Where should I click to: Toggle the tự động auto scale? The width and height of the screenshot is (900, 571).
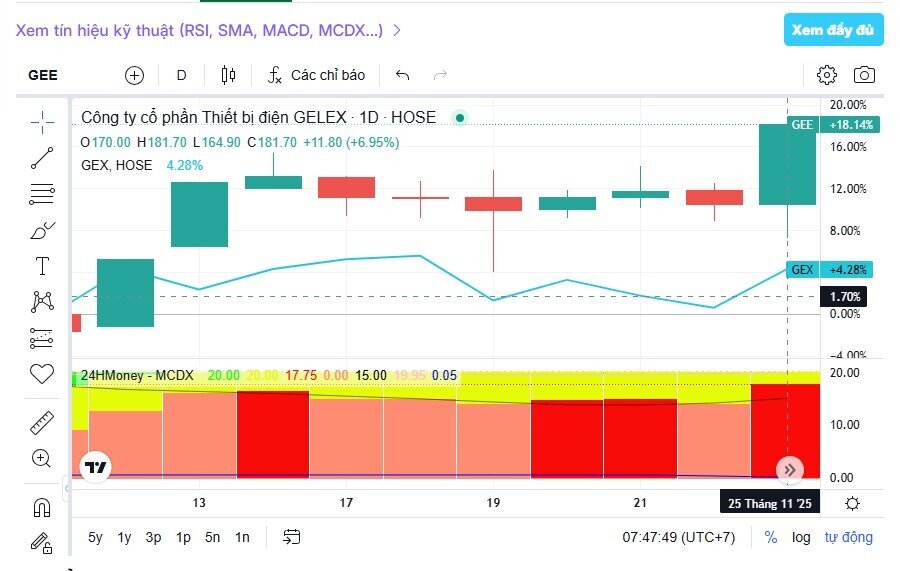(848, 537)
